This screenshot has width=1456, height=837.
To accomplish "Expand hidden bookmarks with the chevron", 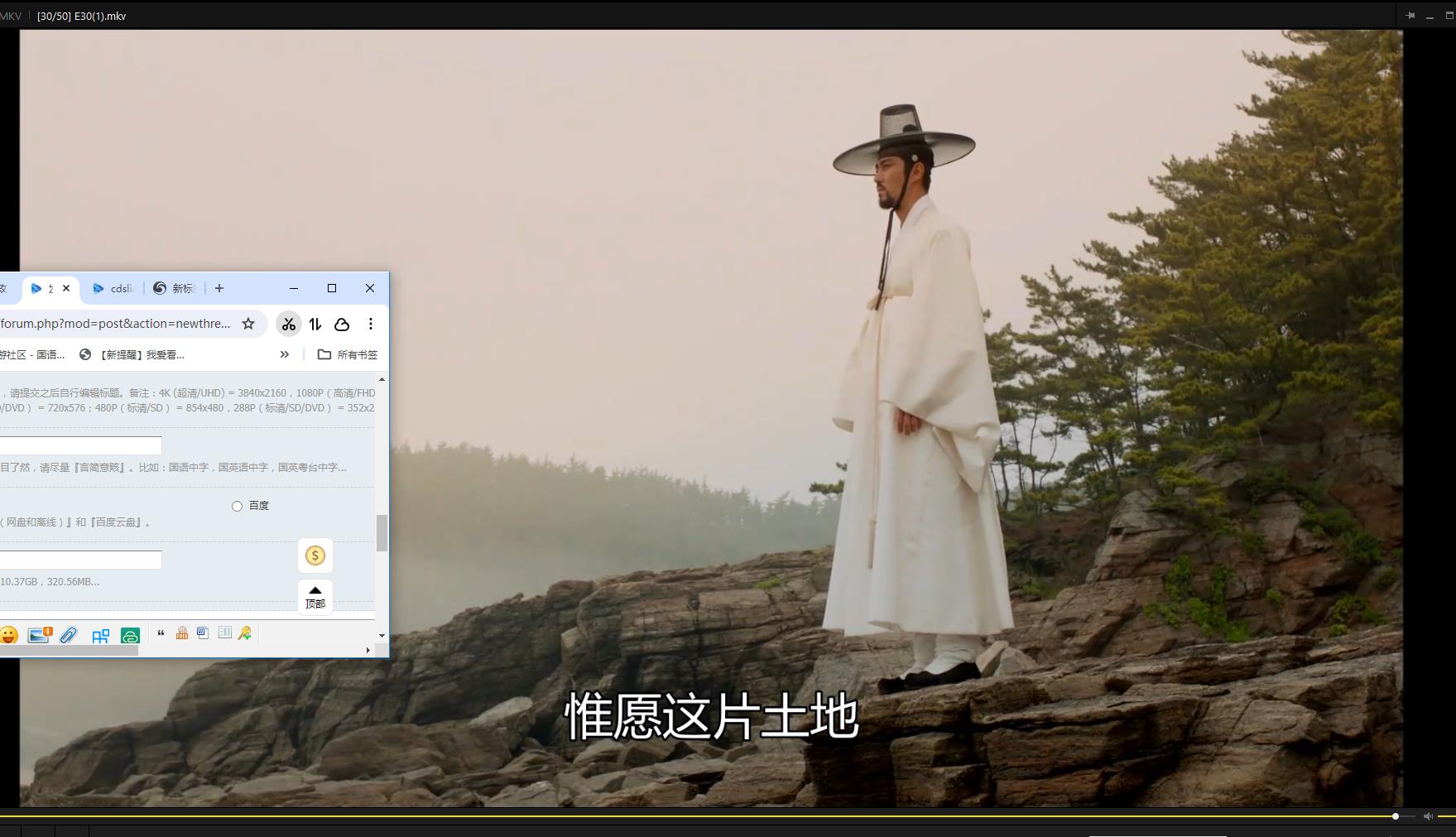I will (x=285, y=354).
